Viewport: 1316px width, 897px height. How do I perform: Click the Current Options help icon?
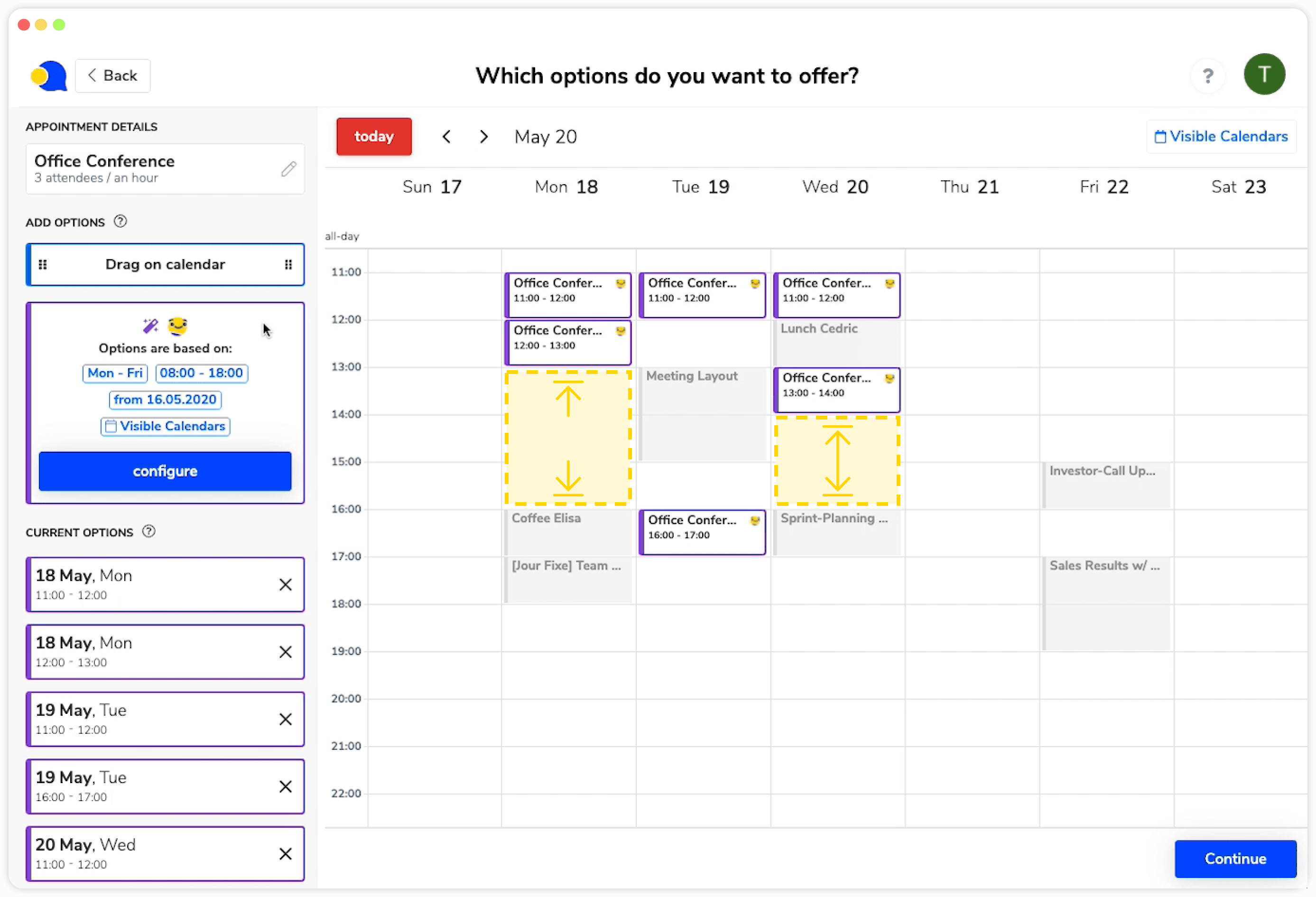click(x=149, y=532)
